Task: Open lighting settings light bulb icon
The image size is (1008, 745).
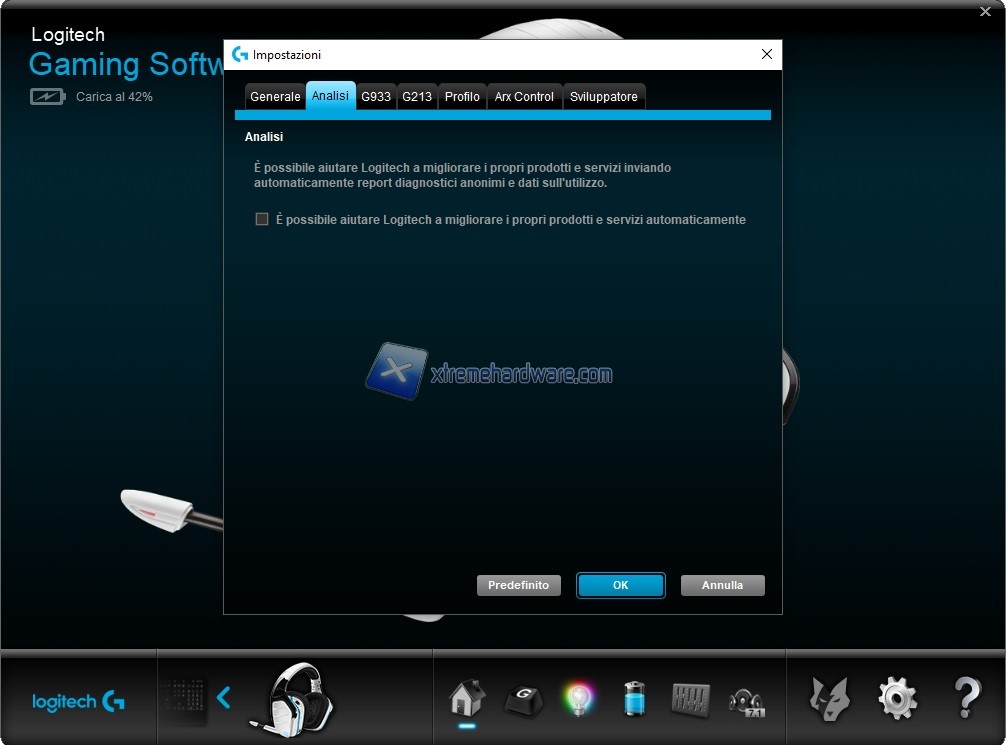Action: (578, 698)
